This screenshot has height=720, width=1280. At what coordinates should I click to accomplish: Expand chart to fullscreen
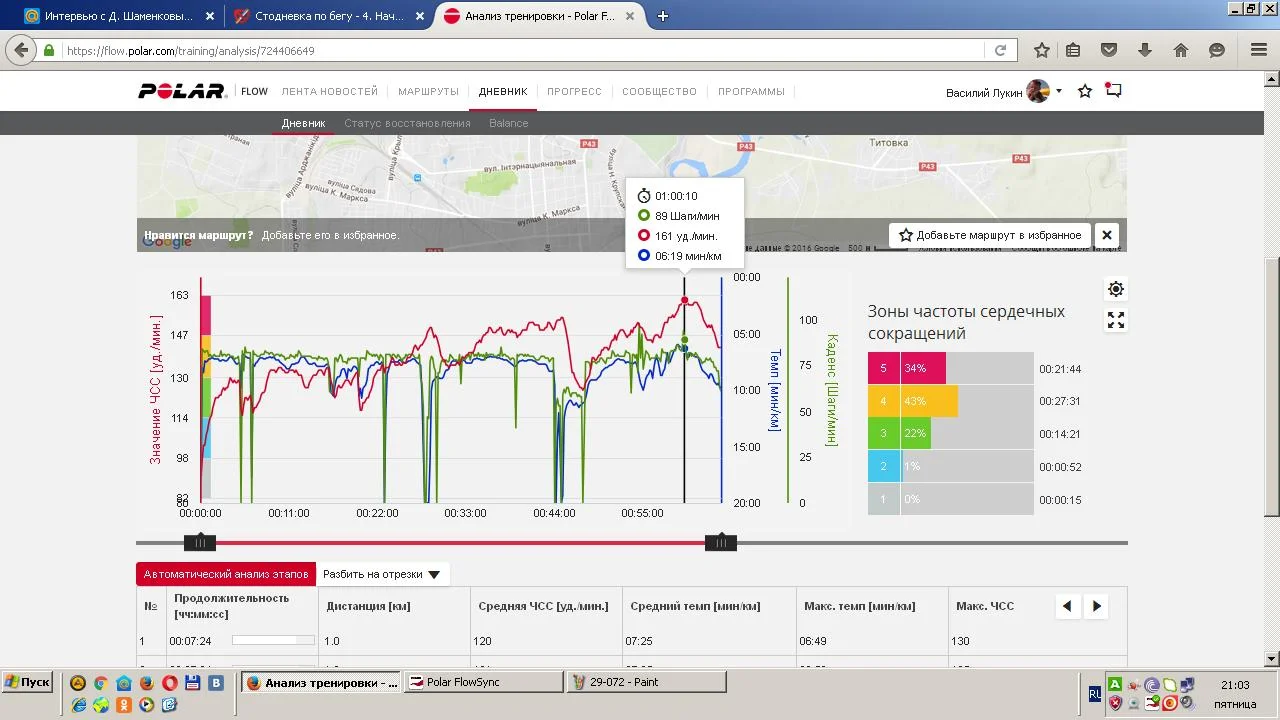pos(1116,320)
